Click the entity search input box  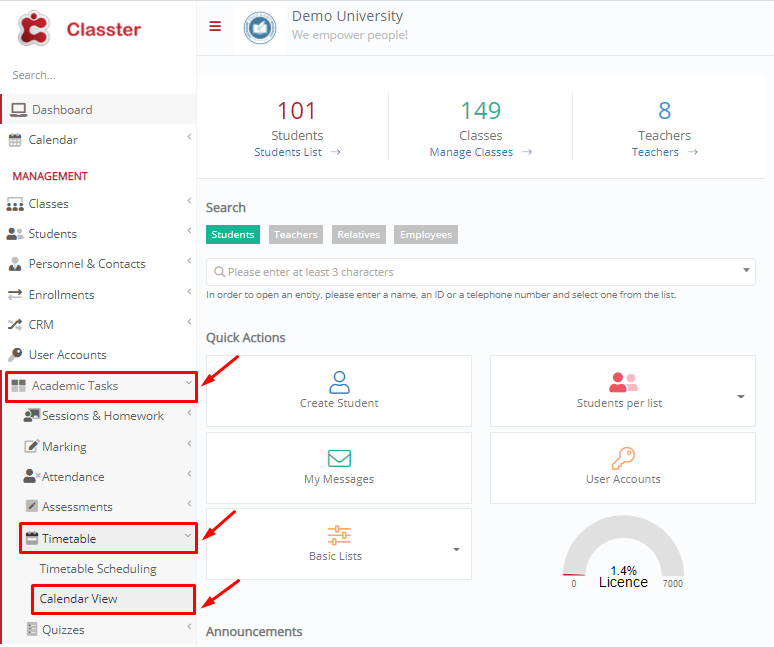click(x=481, y=272)
